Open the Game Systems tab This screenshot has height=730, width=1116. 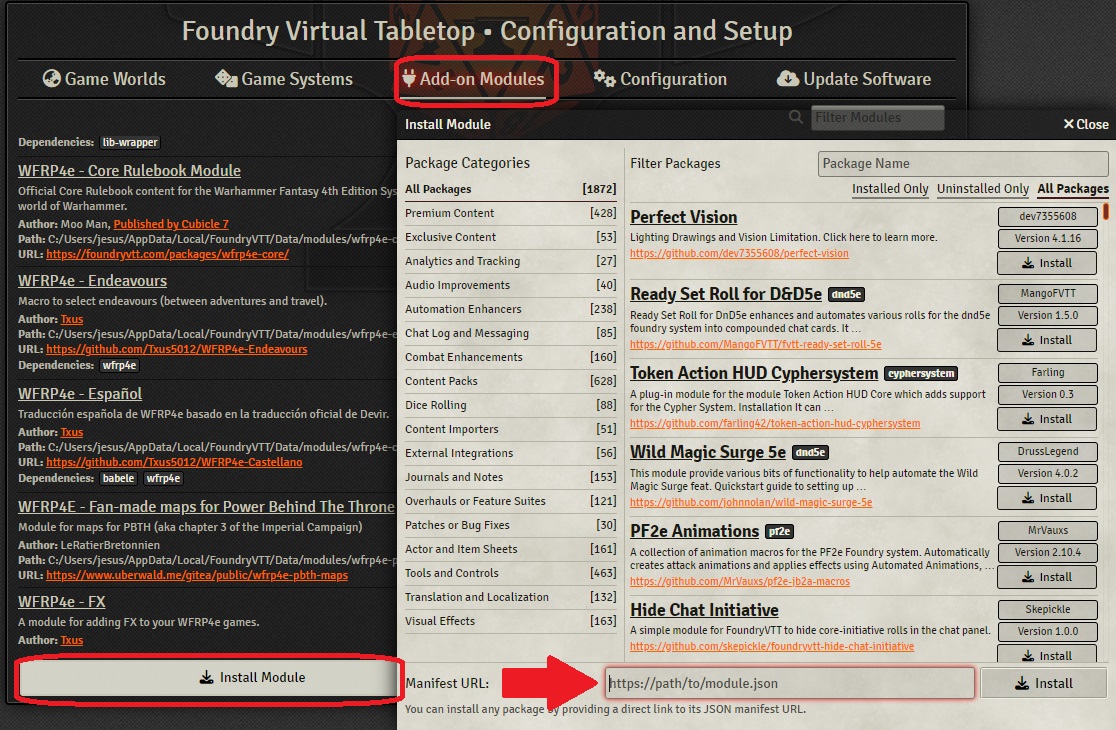[x=284, y=79]
